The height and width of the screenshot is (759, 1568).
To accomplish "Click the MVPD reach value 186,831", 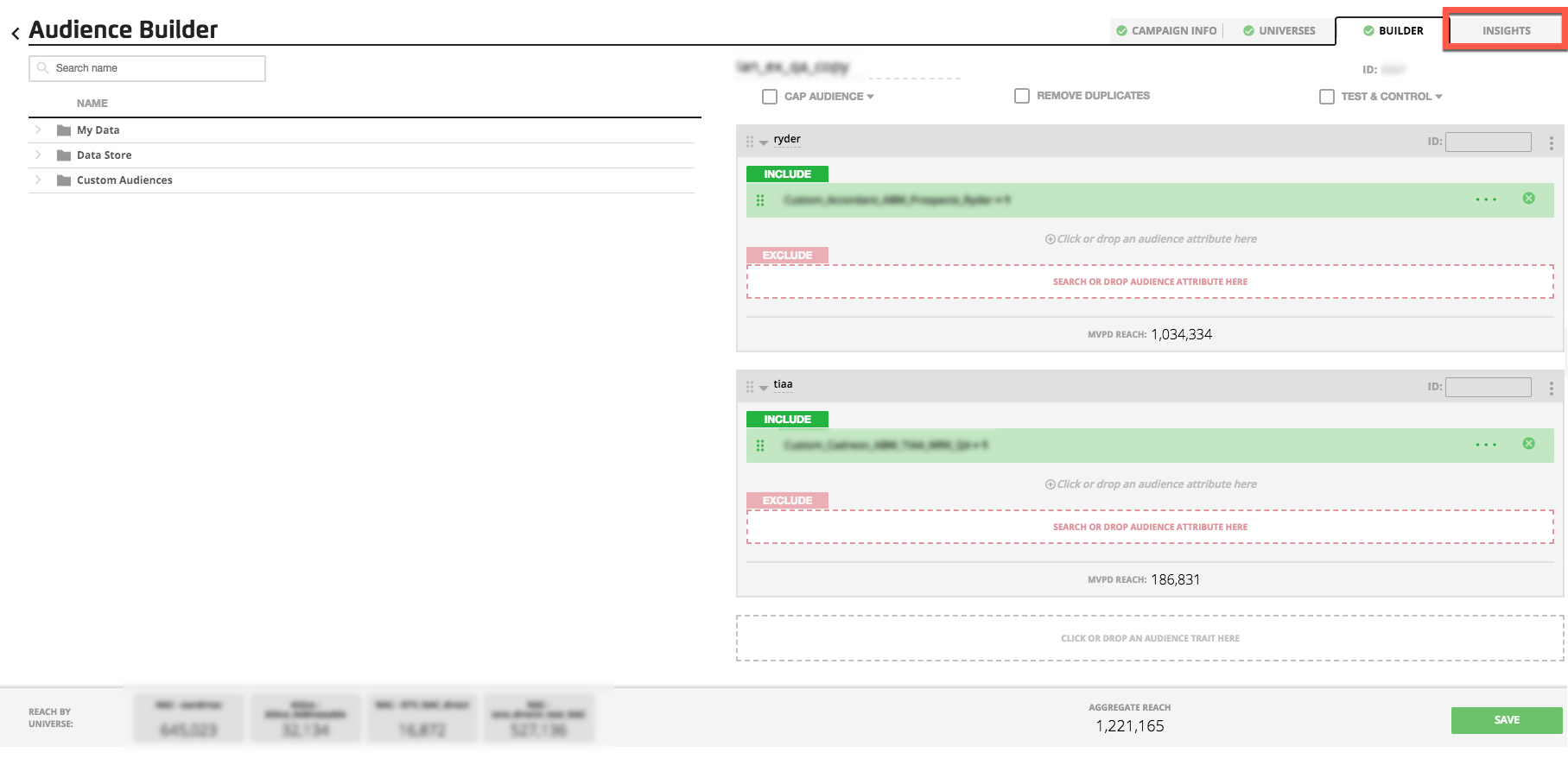I will pyautogui.click(x=1175, y=579).
